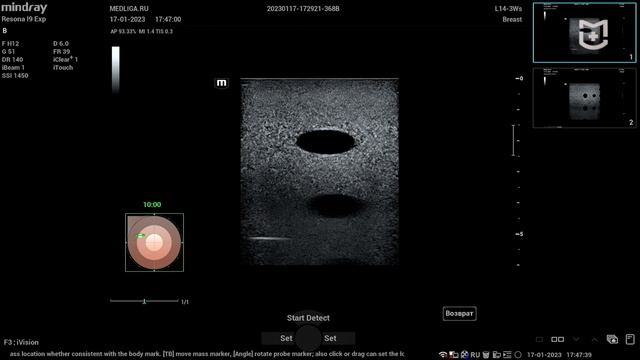Image resolution: width=640 pixels, height=360 pixels.
Task: Open the report page icon at bottom right
Action: [x=630, y=339]
